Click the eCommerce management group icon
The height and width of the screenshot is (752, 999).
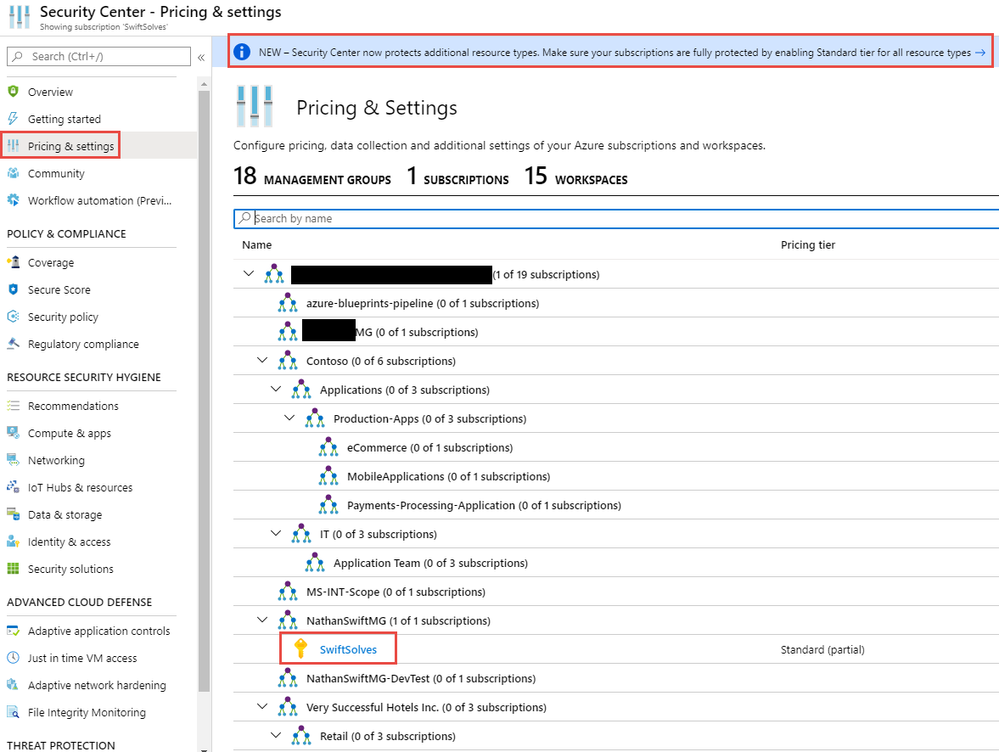coord(328,447)
